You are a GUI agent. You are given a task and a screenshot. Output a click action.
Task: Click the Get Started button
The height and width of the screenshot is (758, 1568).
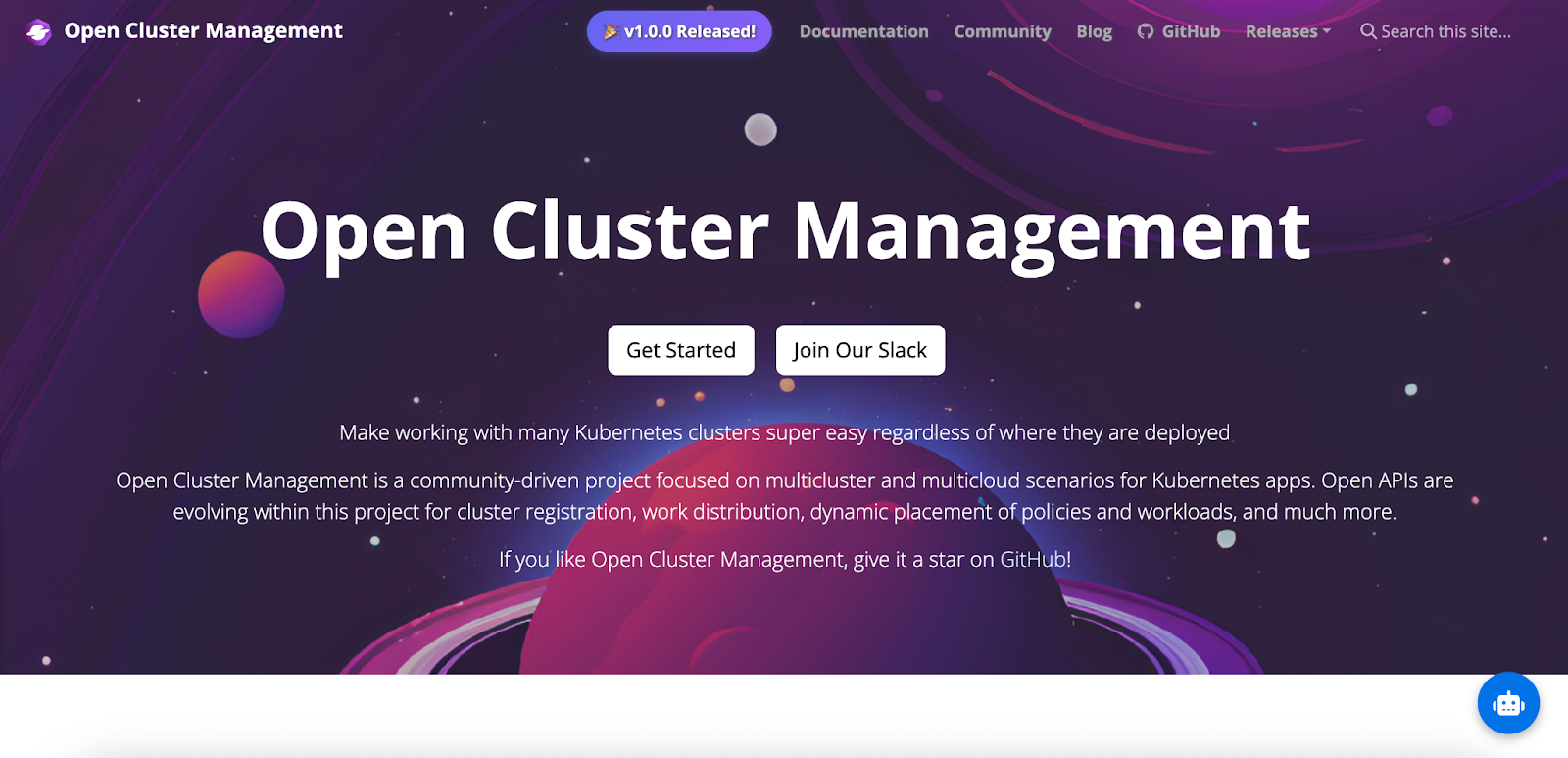tap(681, 350)
